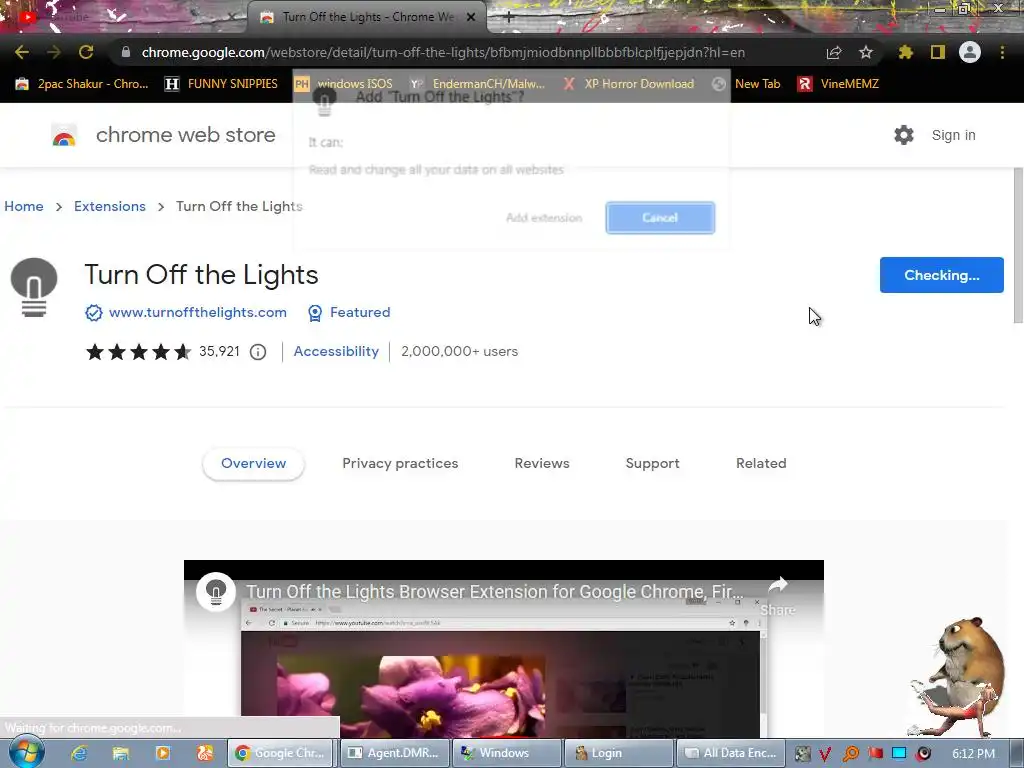Viewport: 1024px width, 768px height.
Task: Click Cancel in the dialog
Action: pyautogui.click(x=660, y=217)
